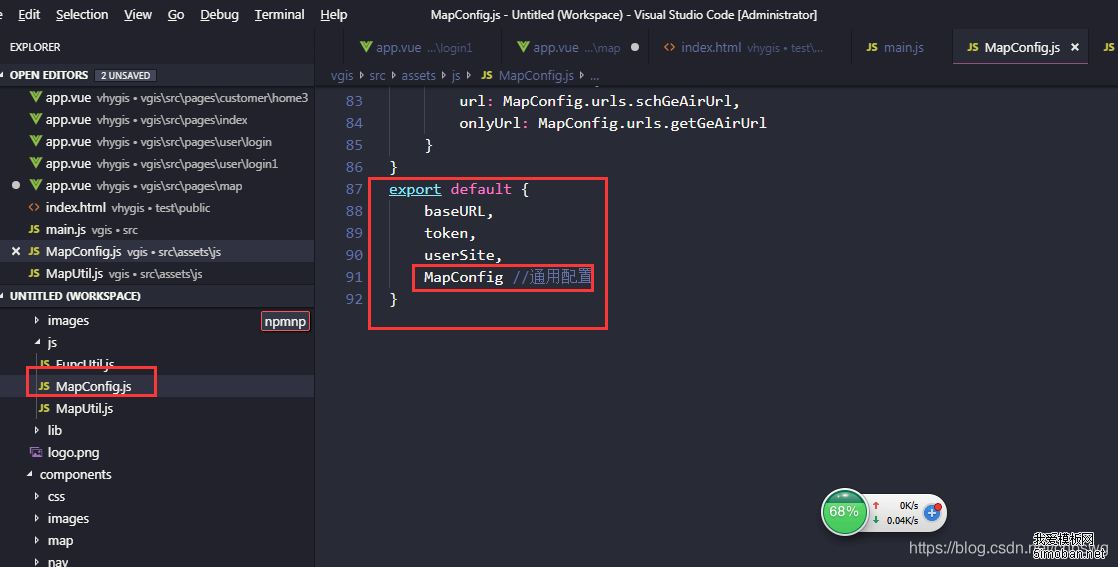Click JS icon in MapConfig.js breadcrumb
The image size is (1118, 567).
487,75
